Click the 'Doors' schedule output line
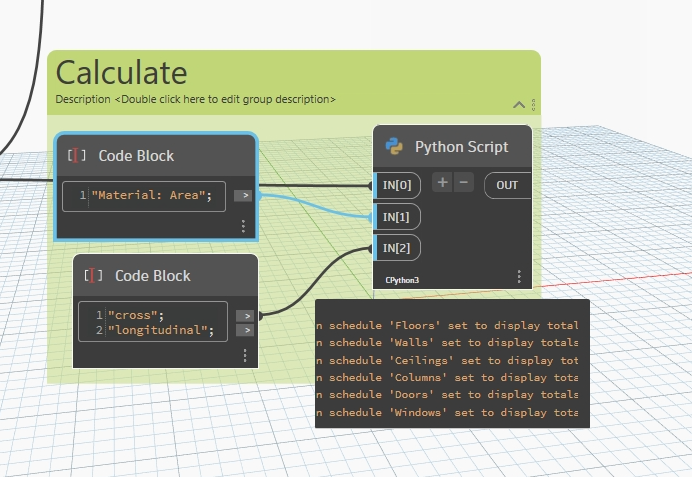Viewport: 692px width, 477px height. click(x=447, y=395)
